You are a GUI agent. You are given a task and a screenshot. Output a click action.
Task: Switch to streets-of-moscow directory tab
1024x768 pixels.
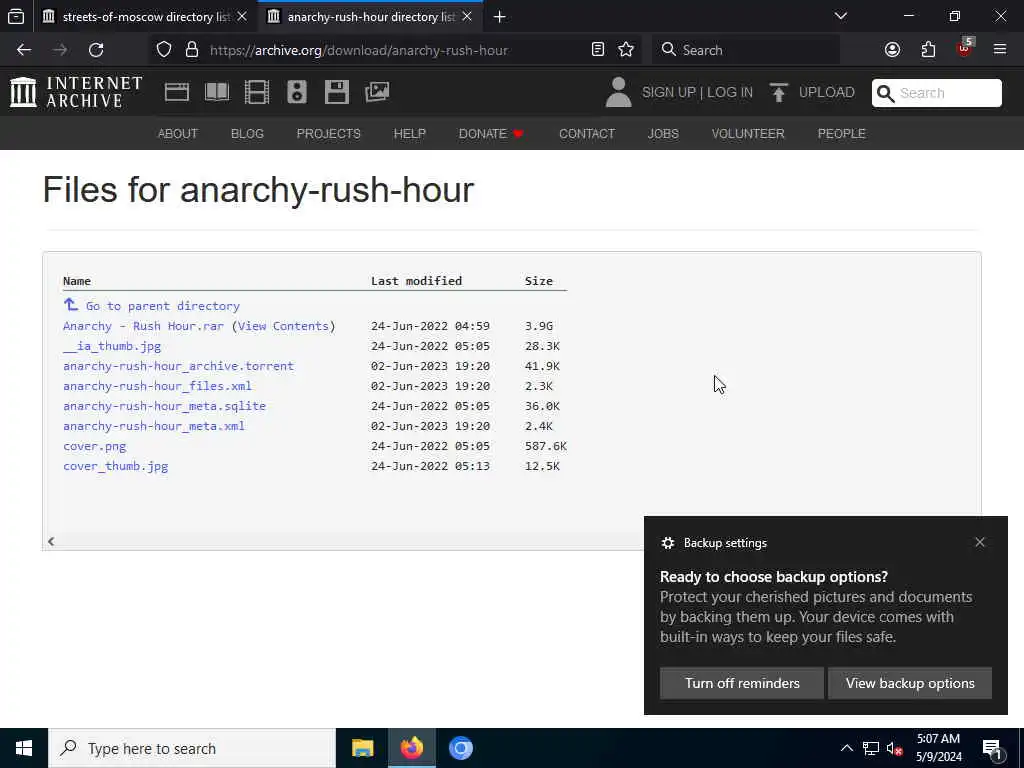[146, 17]
